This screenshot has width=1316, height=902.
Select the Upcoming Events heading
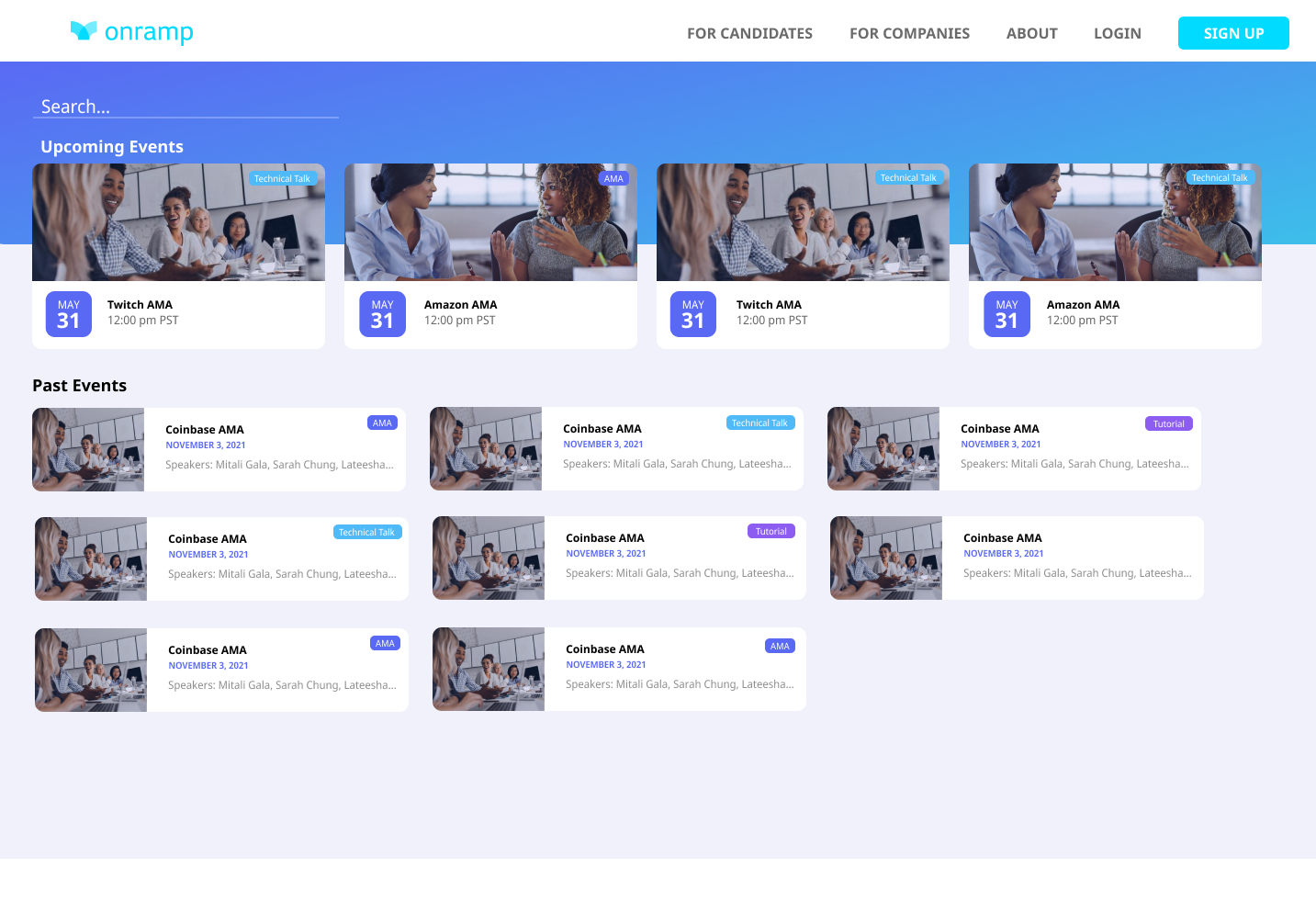click(112, 147)
